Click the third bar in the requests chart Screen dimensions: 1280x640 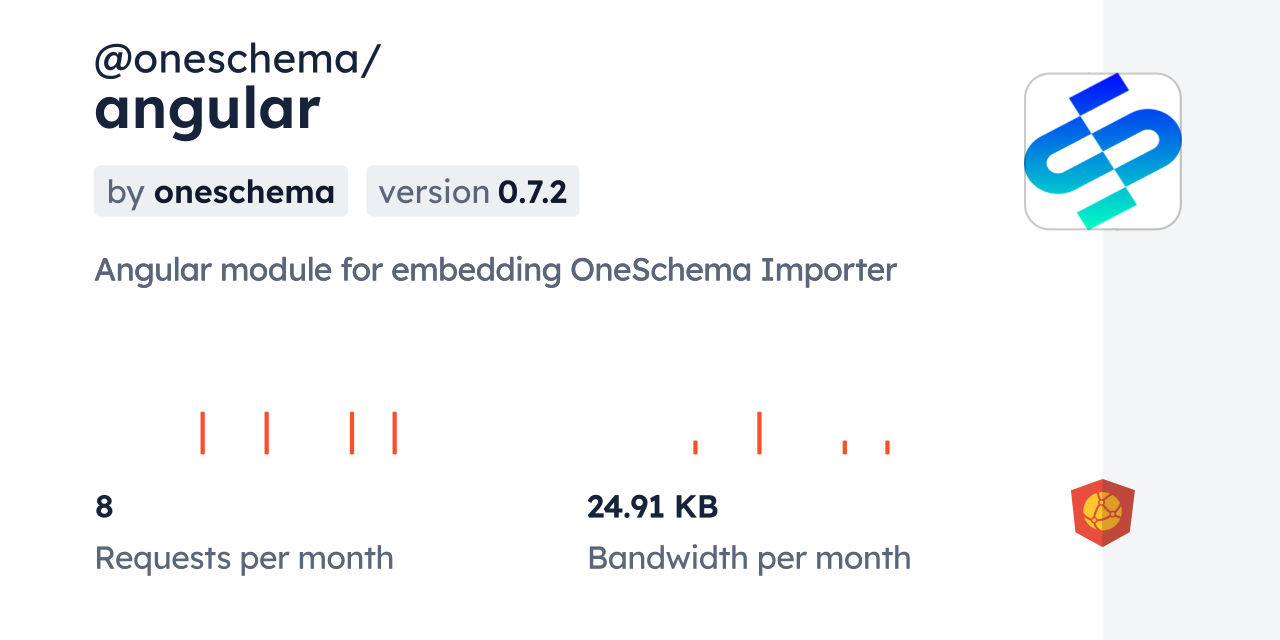coord(352,433)
